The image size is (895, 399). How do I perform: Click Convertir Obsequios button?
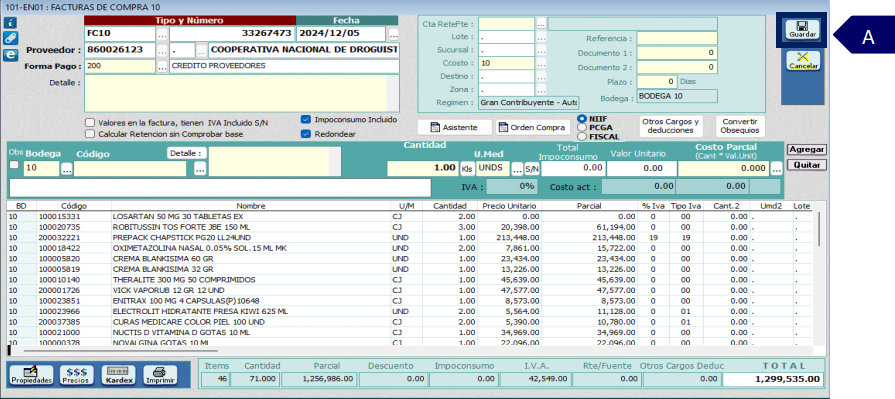point(740,126)
